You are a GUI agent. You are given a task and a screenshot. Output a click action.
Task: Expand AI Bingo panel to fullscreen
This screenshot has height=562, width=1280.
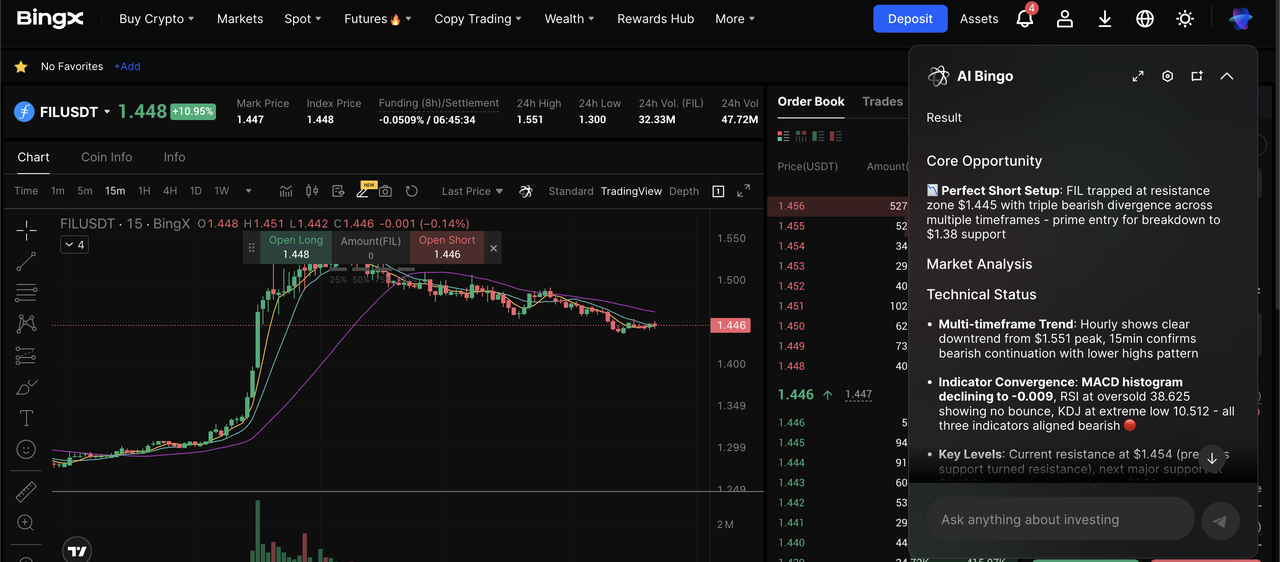(x=1138, y=76)
